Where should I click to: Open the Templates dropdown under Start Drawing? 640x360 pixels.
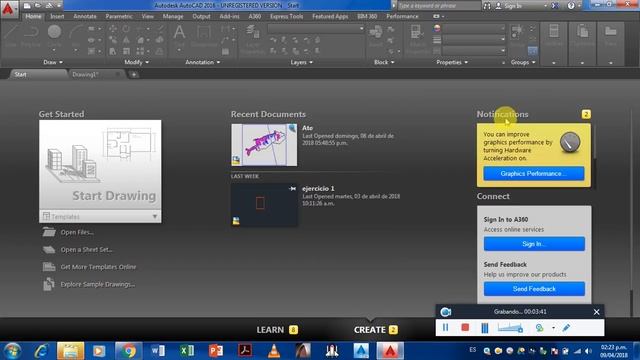100,216
